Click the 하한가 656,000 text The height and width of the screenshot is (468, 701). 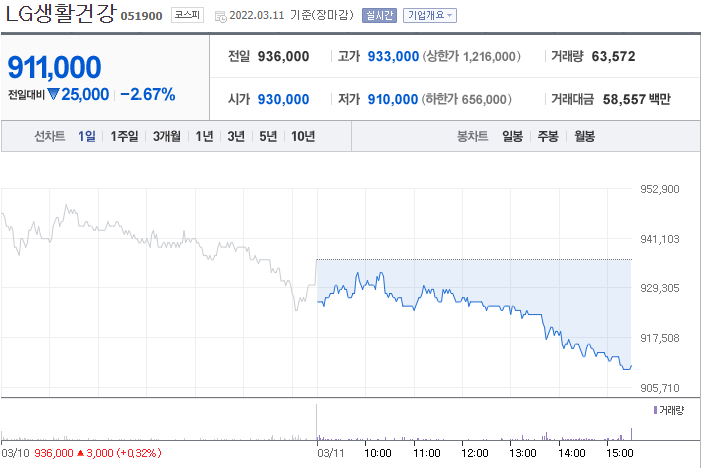[466, 99]
